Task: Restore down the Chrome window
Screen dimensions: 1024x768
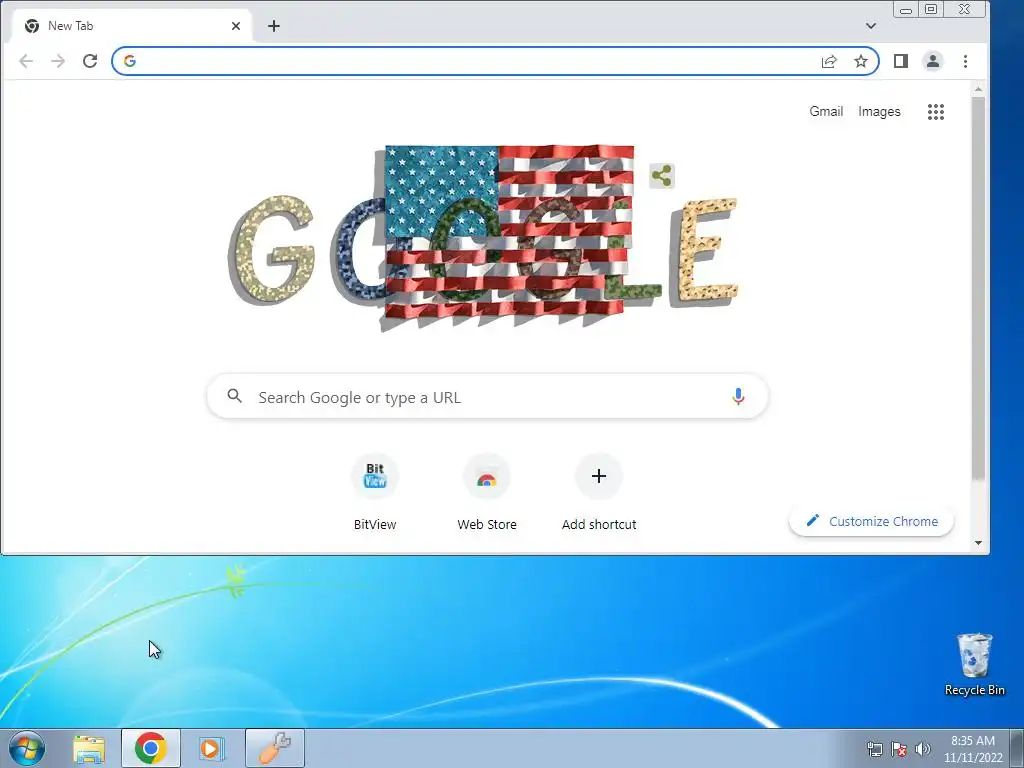Action: tap(931, 9)
